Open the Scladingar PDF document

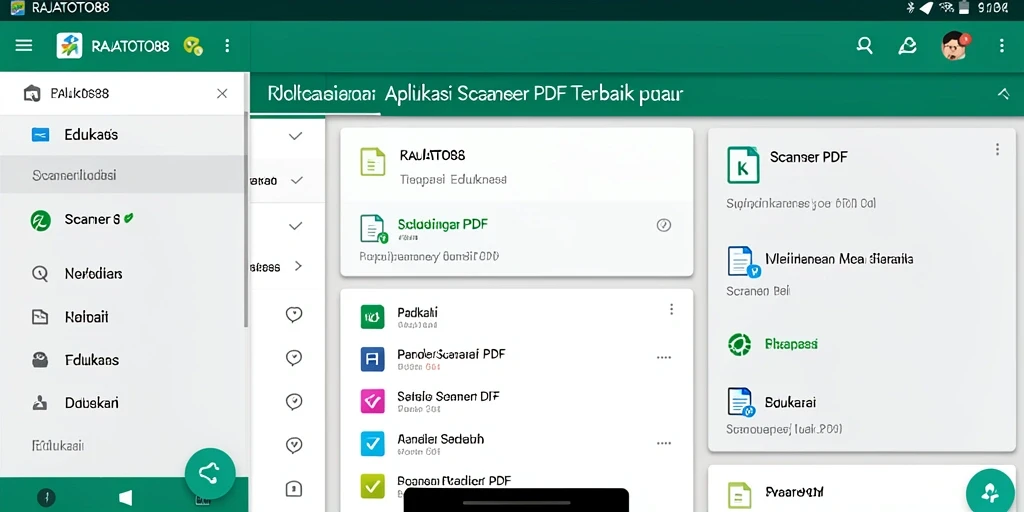(x=517, y=238)
